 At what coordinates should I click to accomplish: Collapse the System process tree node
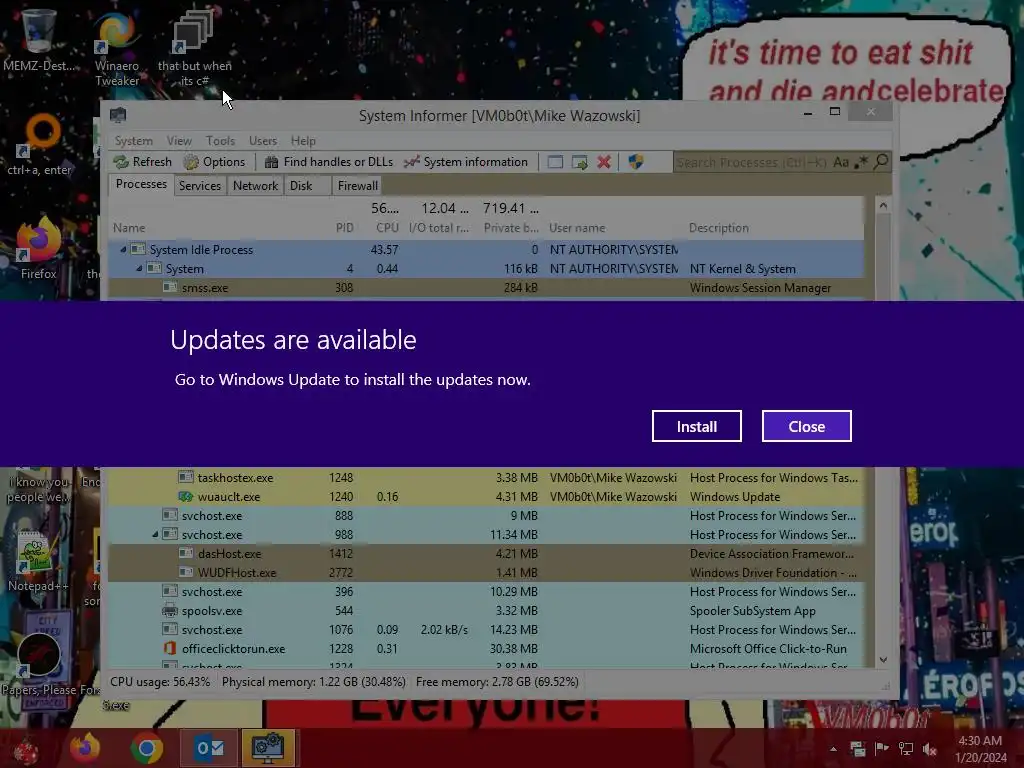(139, 268)
